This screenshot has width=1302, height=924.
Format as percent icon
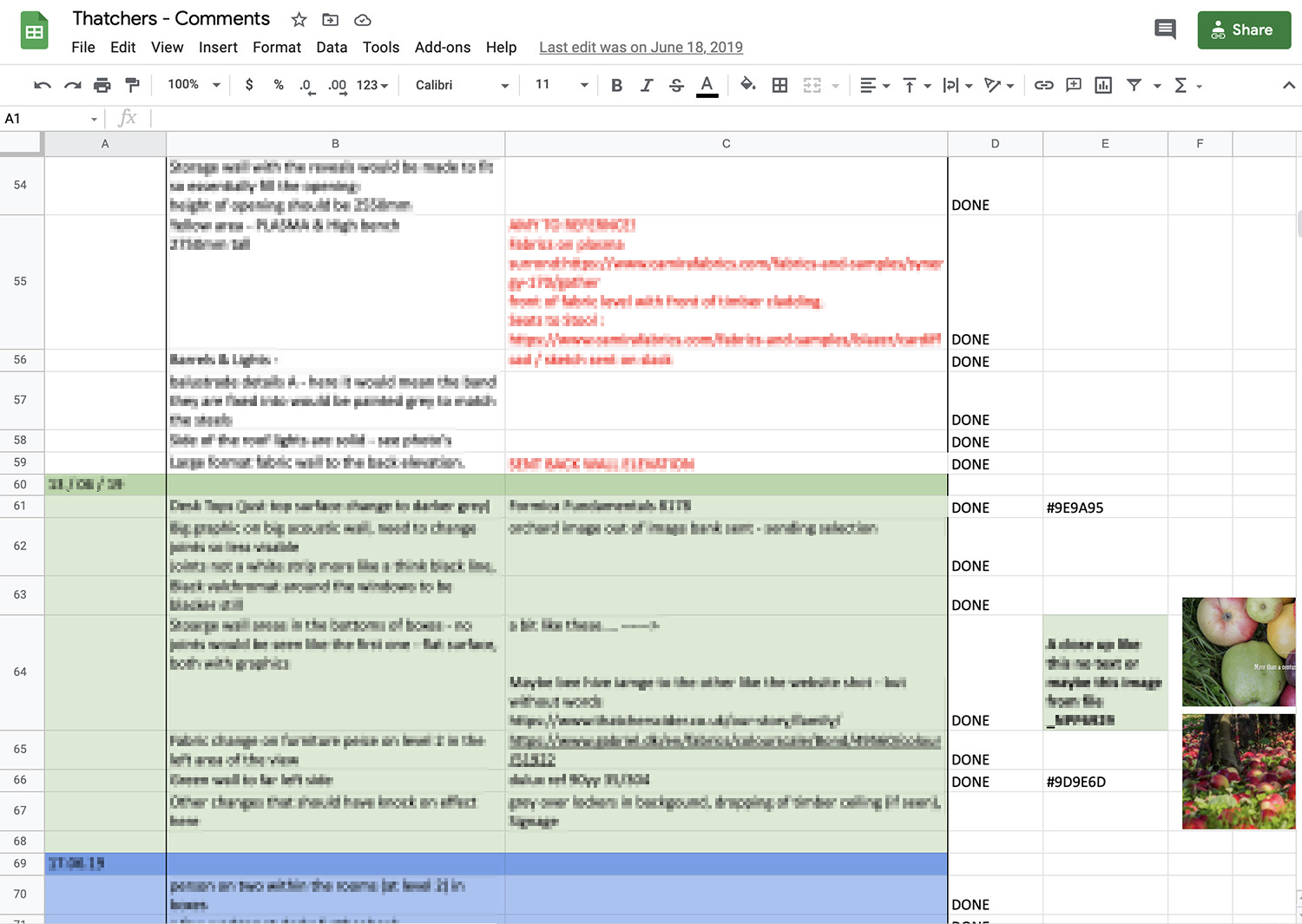point(279,85)
